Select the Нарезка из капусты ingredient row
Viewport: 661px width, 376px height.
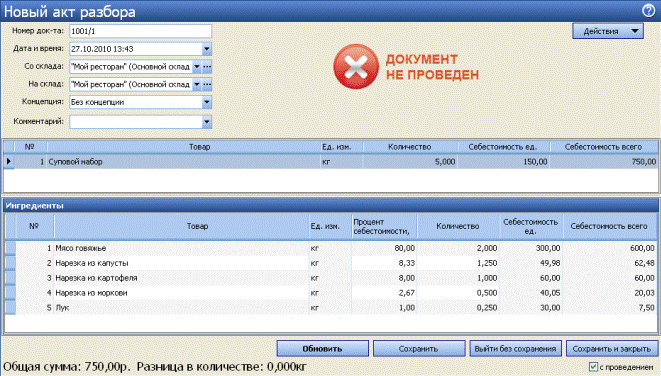tap(330, 263)
